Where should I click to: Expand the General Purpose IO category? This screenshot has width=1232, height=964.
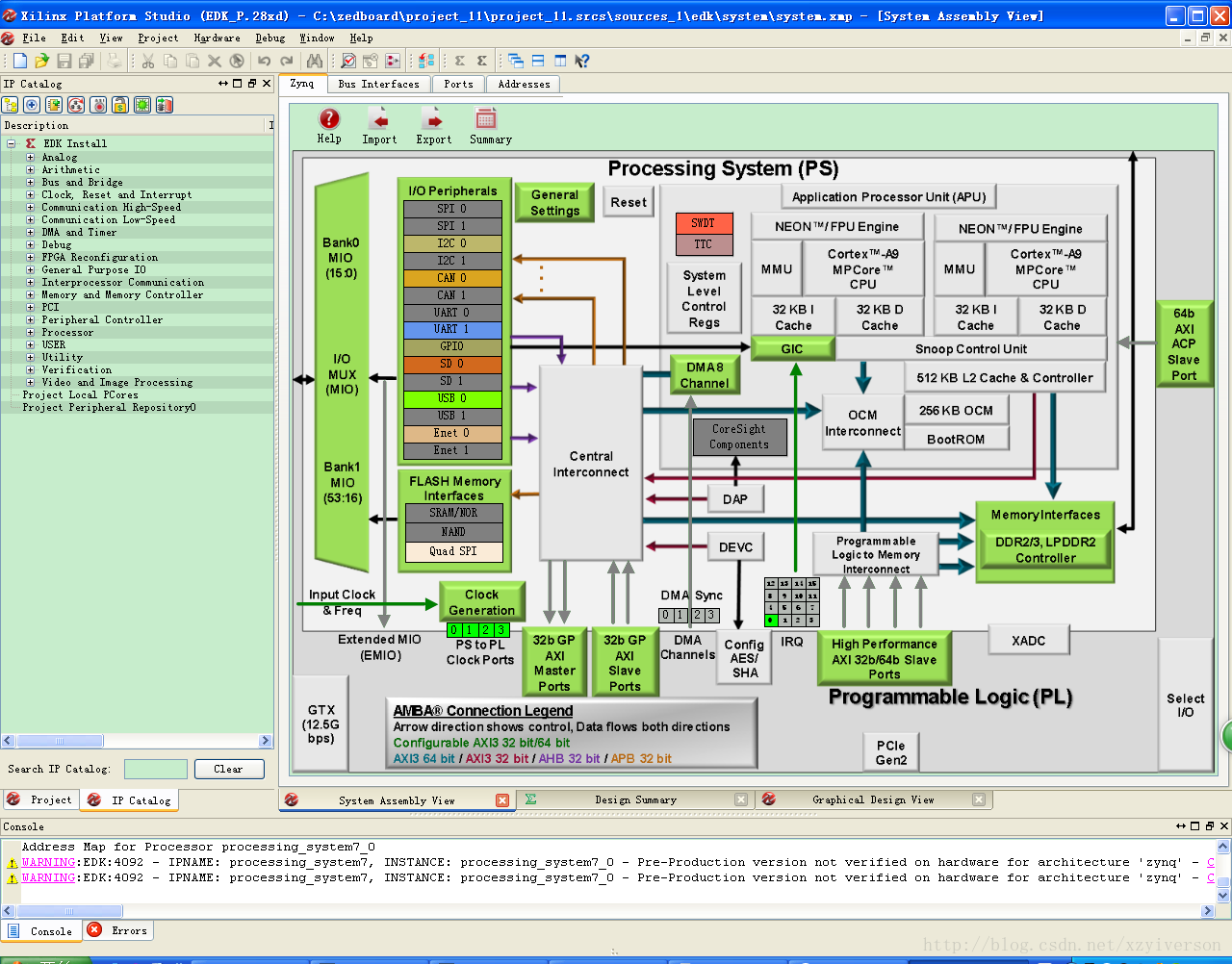pyautogui.click(x=30, y=269)
